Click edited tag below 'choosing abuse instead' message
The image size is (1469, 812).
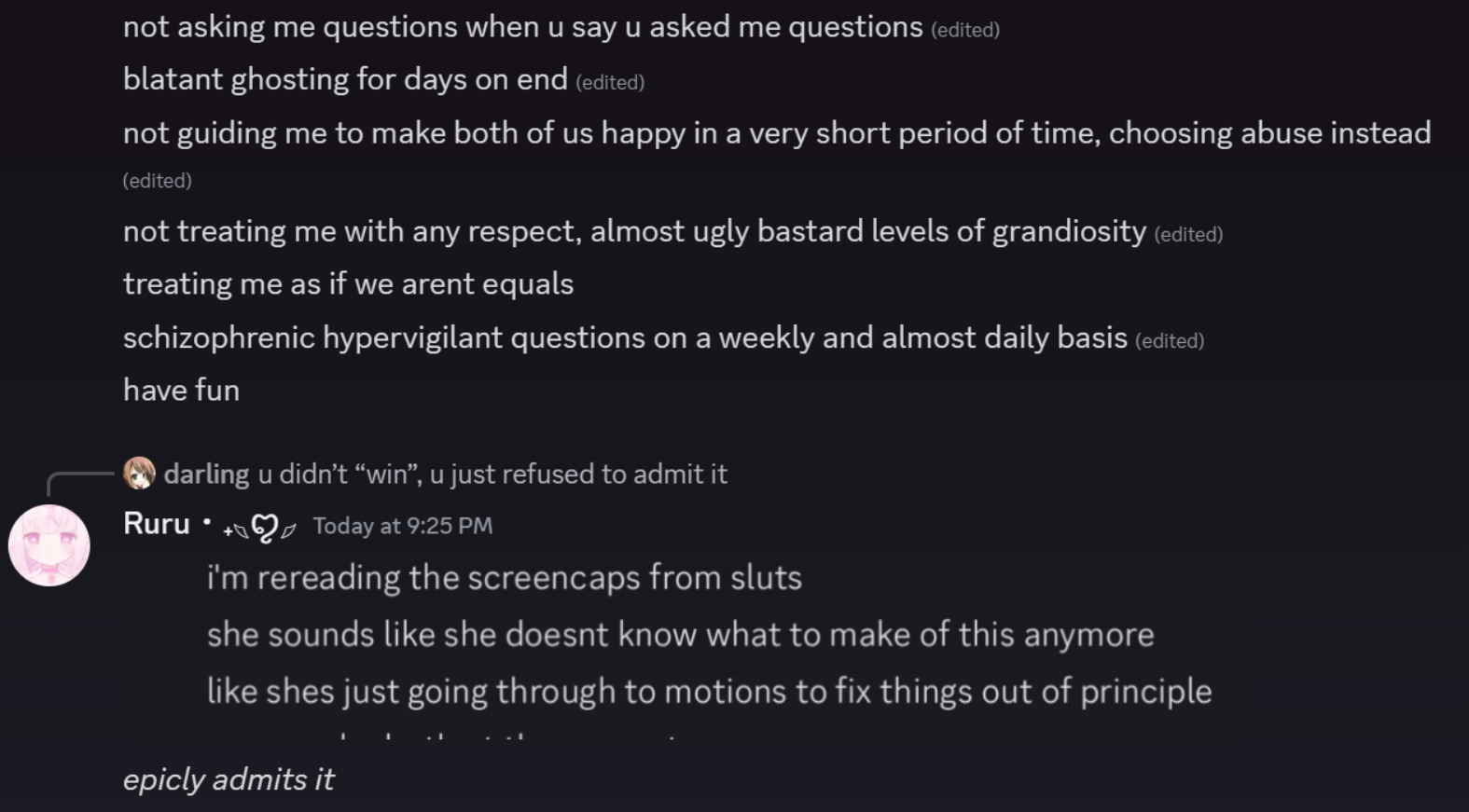(x=157, y=181)
